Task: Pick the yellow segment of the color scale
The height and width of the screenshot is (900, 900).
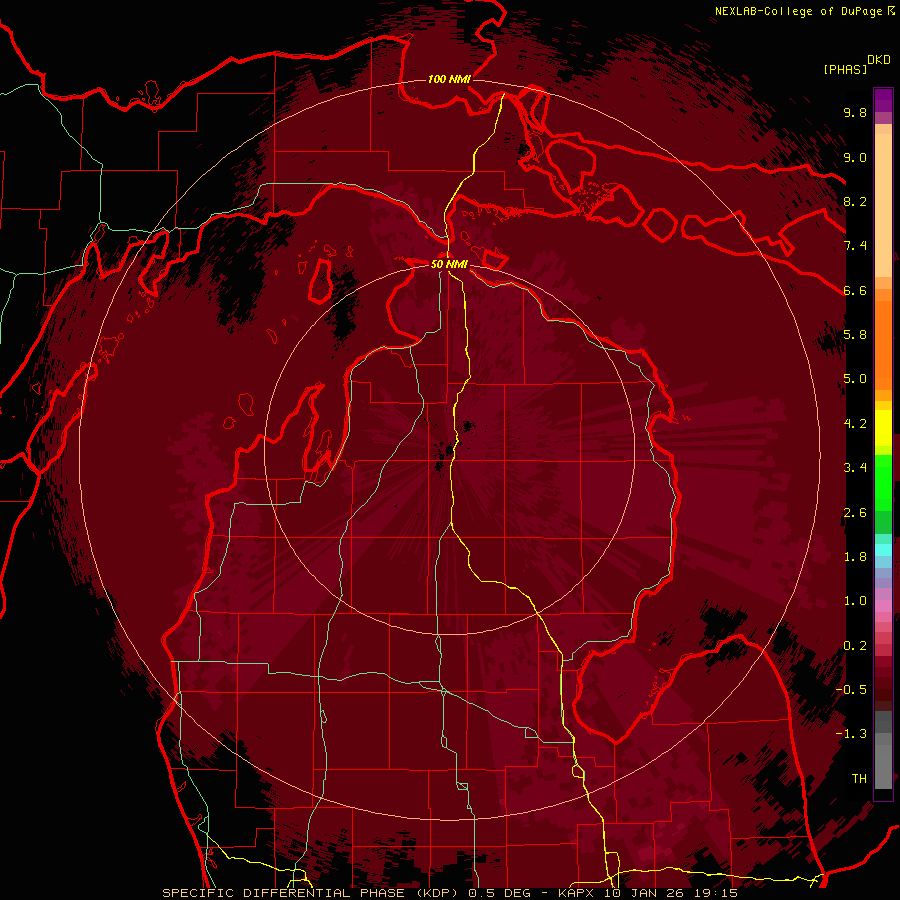Action: [x=883, y=428]
